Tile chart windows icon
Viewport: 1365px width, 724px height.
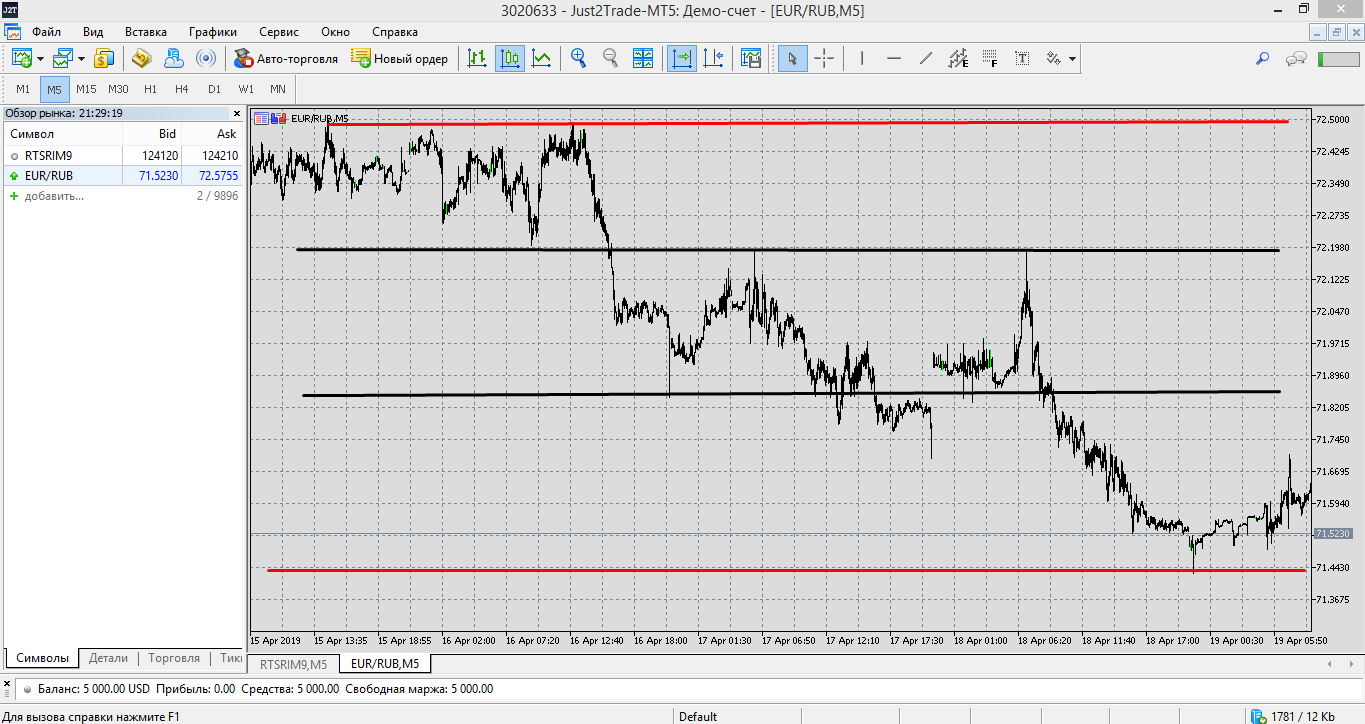(642, 58)
